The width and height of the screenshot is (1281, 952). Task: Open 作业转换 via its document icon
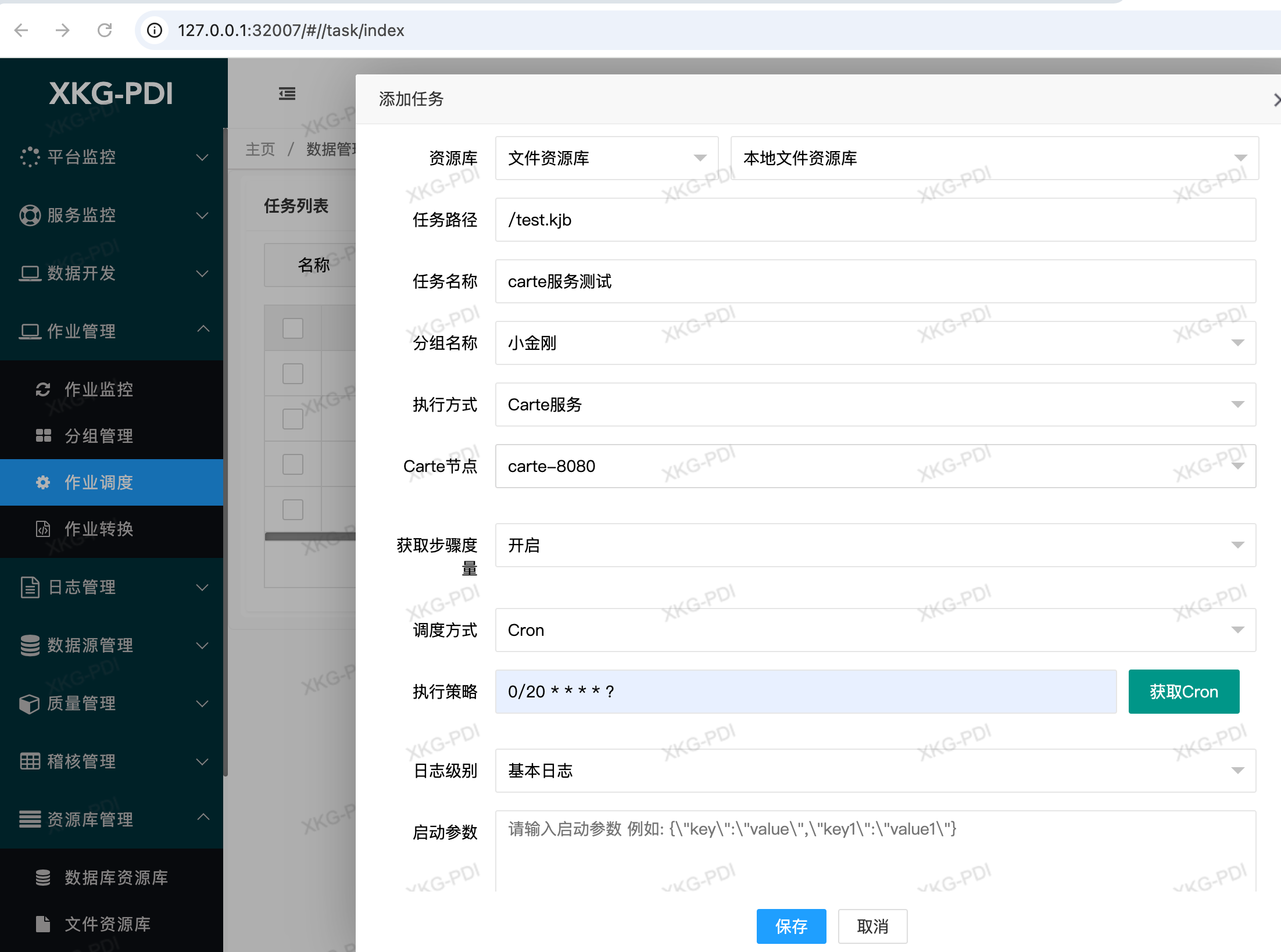44,529
